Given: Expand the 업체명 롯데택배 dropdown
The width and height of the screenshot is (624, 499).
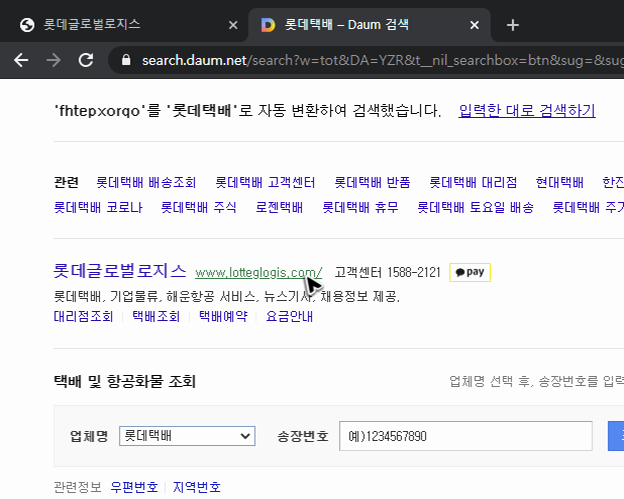Looking at the screenshot, I should pos(187,436).
